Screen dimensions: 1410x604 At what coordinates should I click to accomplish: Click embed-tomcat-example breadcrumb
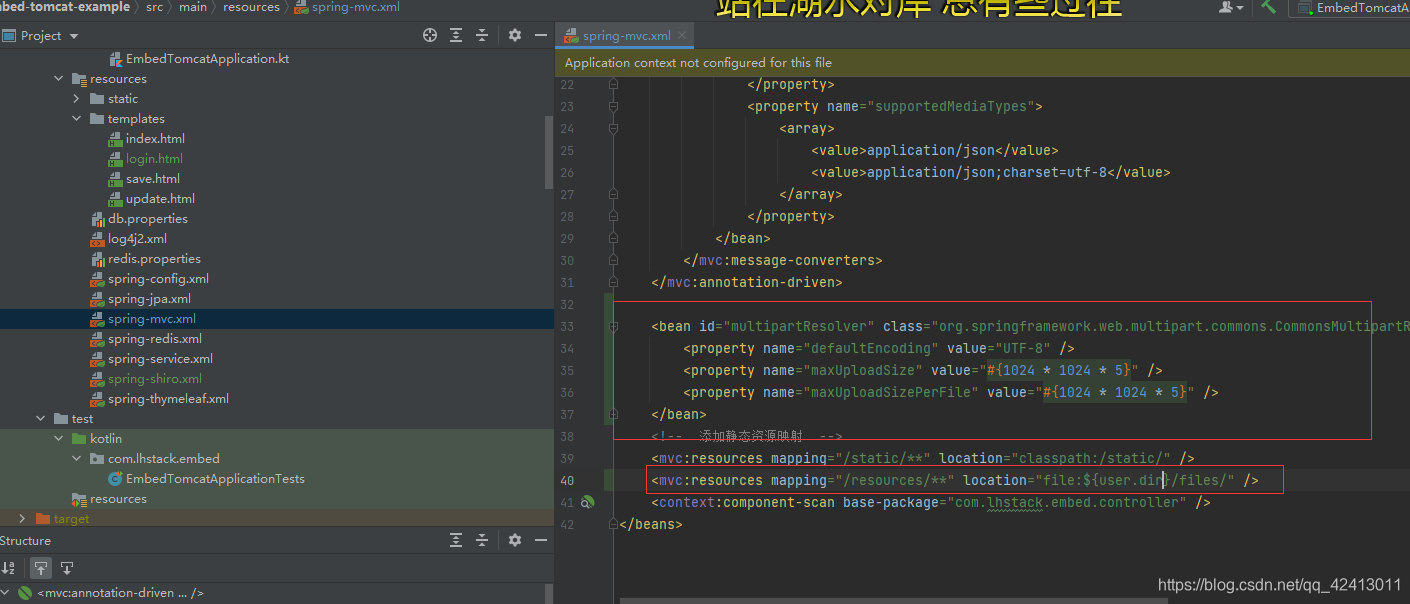pos(65,7)
